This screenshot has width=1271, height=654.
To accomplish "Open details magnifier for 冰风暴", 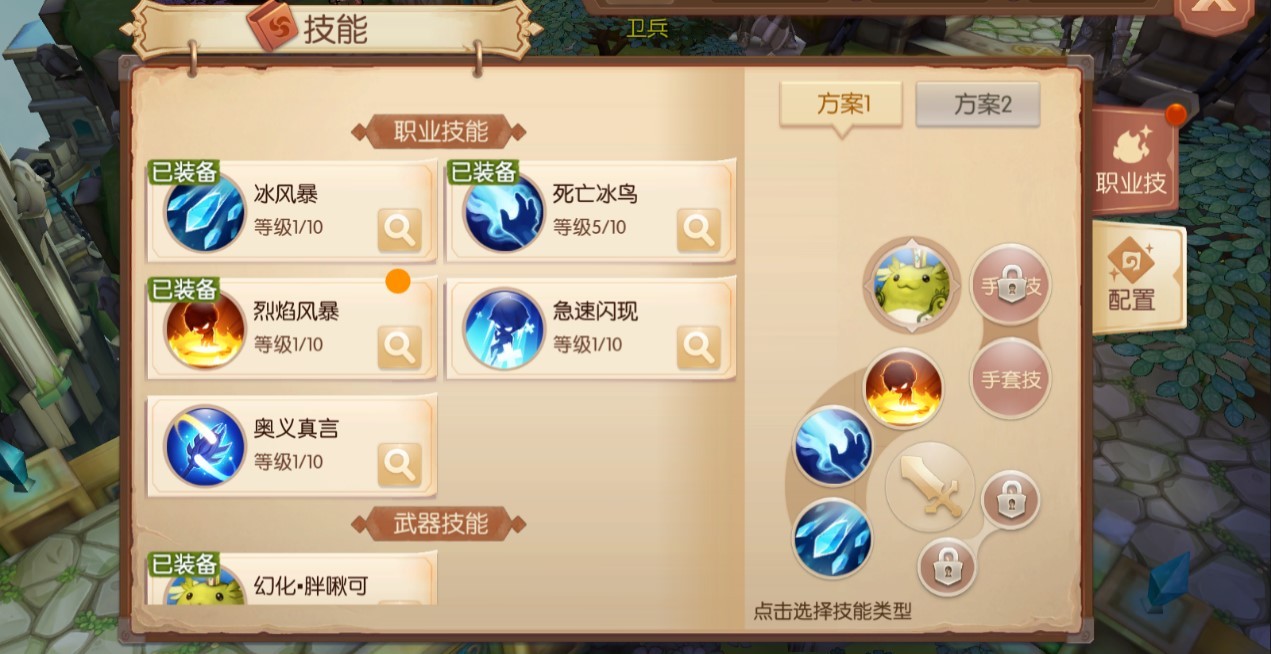I will [x=400, y=230].
